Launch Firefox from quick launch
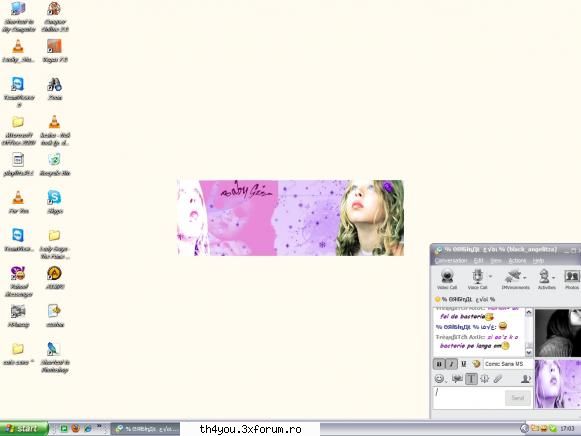 (76, 429)
